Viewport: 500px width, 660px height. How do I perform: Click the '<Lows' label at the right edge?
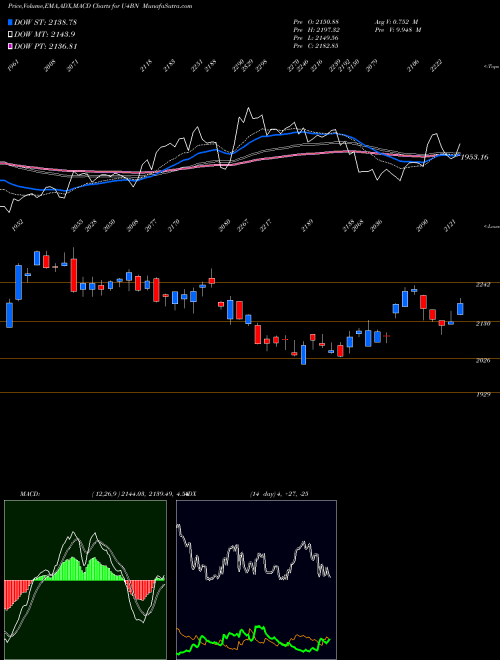491,226
